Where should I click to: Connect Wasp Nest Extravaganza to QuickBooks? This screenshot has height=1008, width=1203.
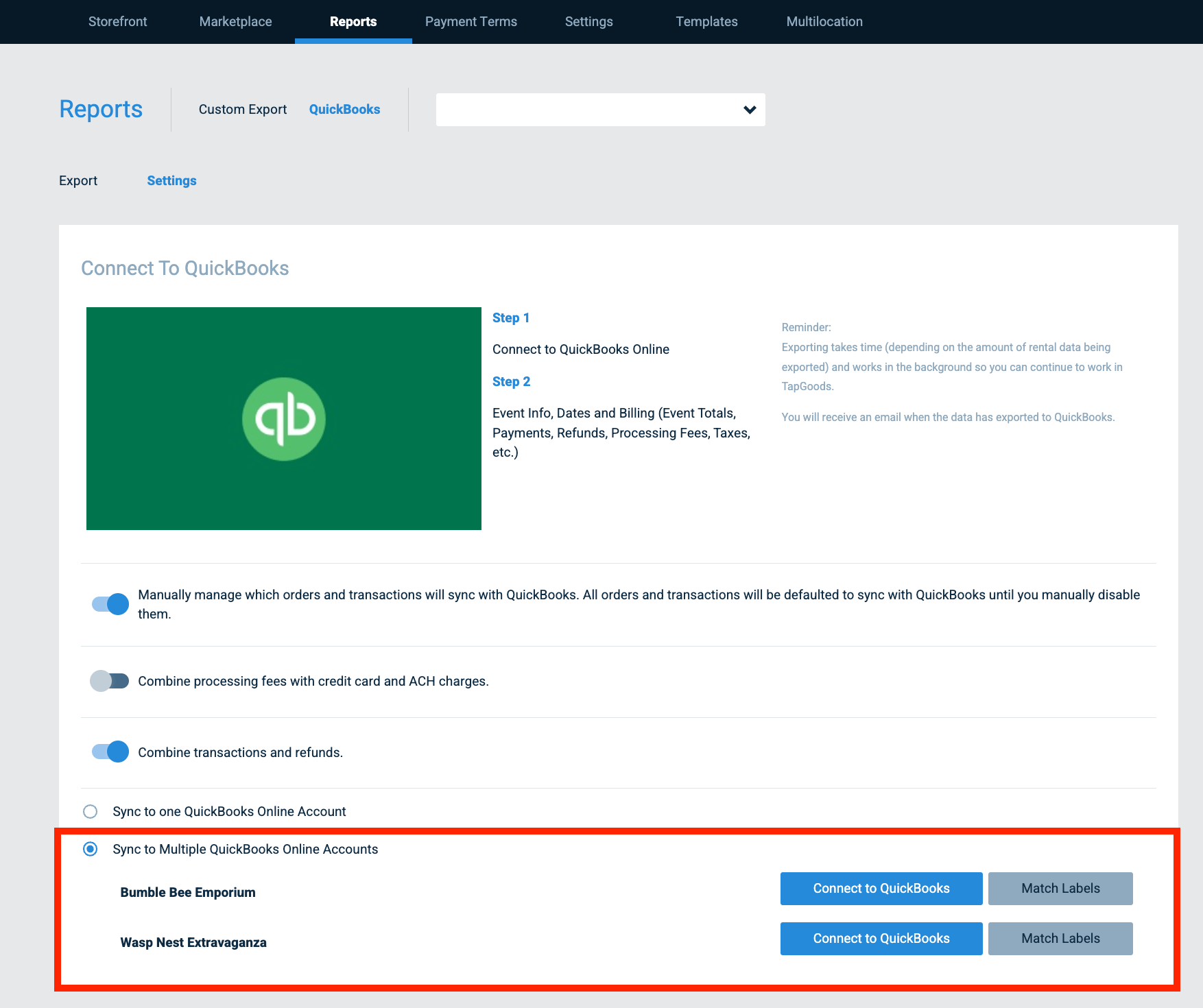[x=881, y=938]
